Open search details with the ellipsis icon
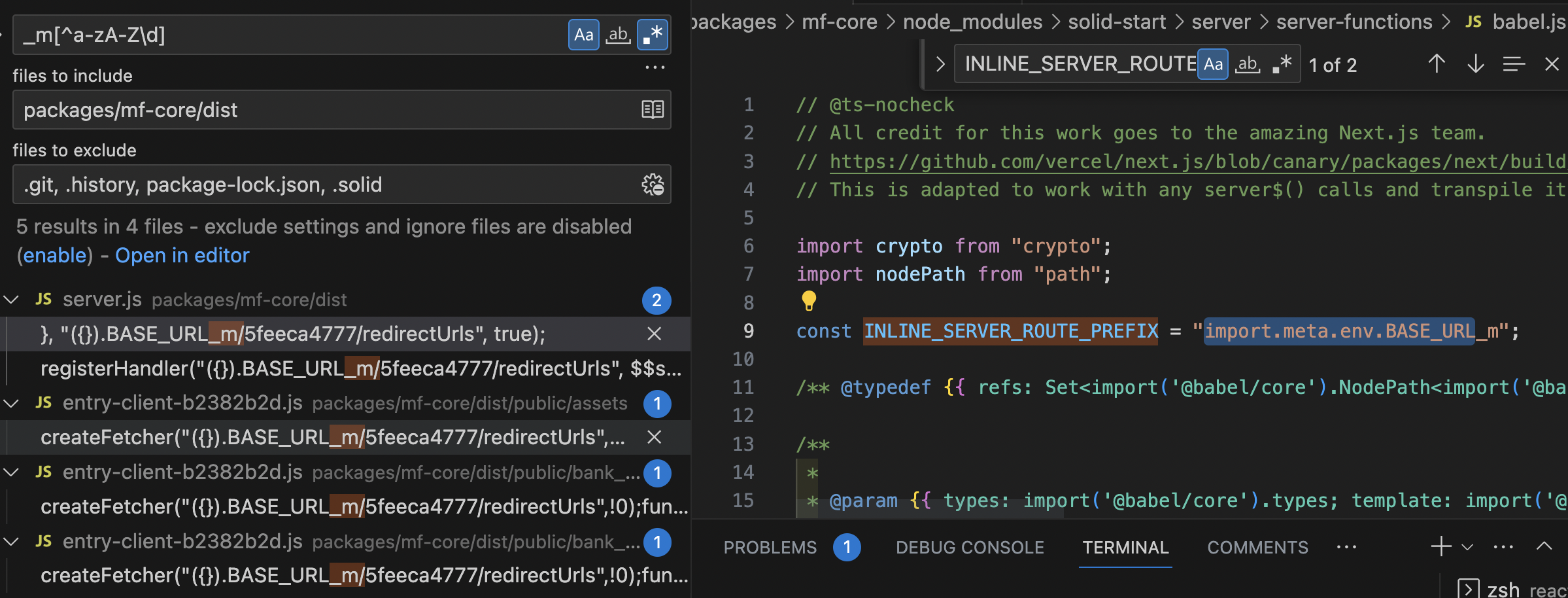This screenshot has width=1568, height=598. point(655,66)
